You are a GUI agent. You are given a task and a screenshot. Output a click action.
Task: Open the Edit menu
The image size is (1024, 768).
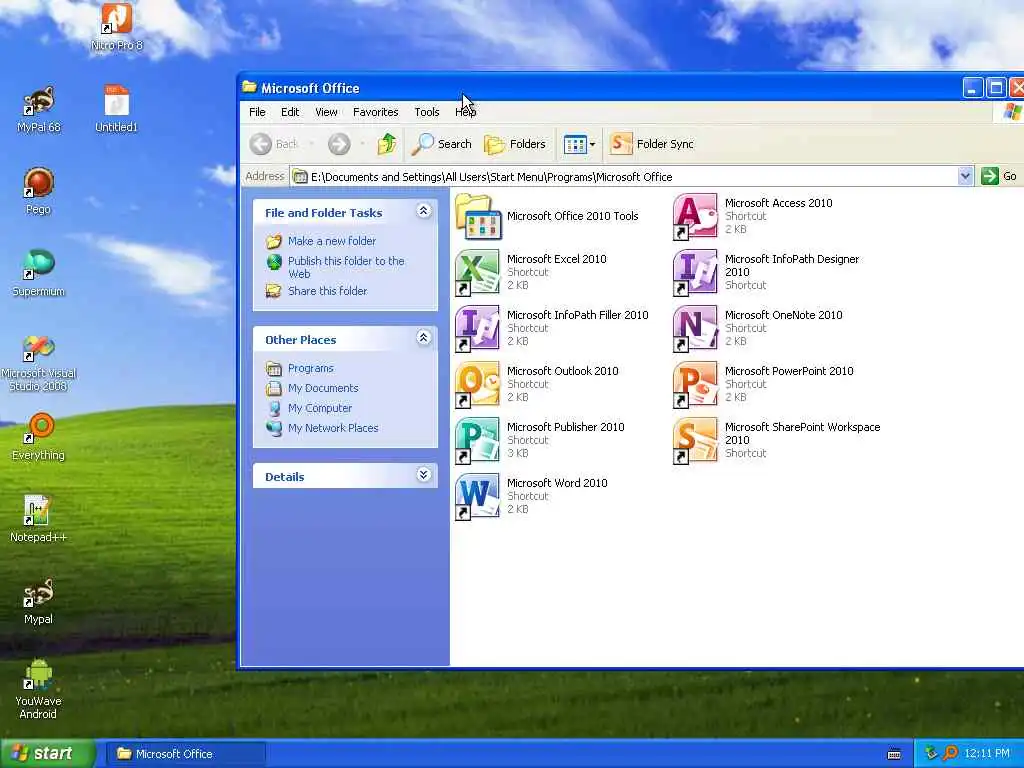coord(290,112)
